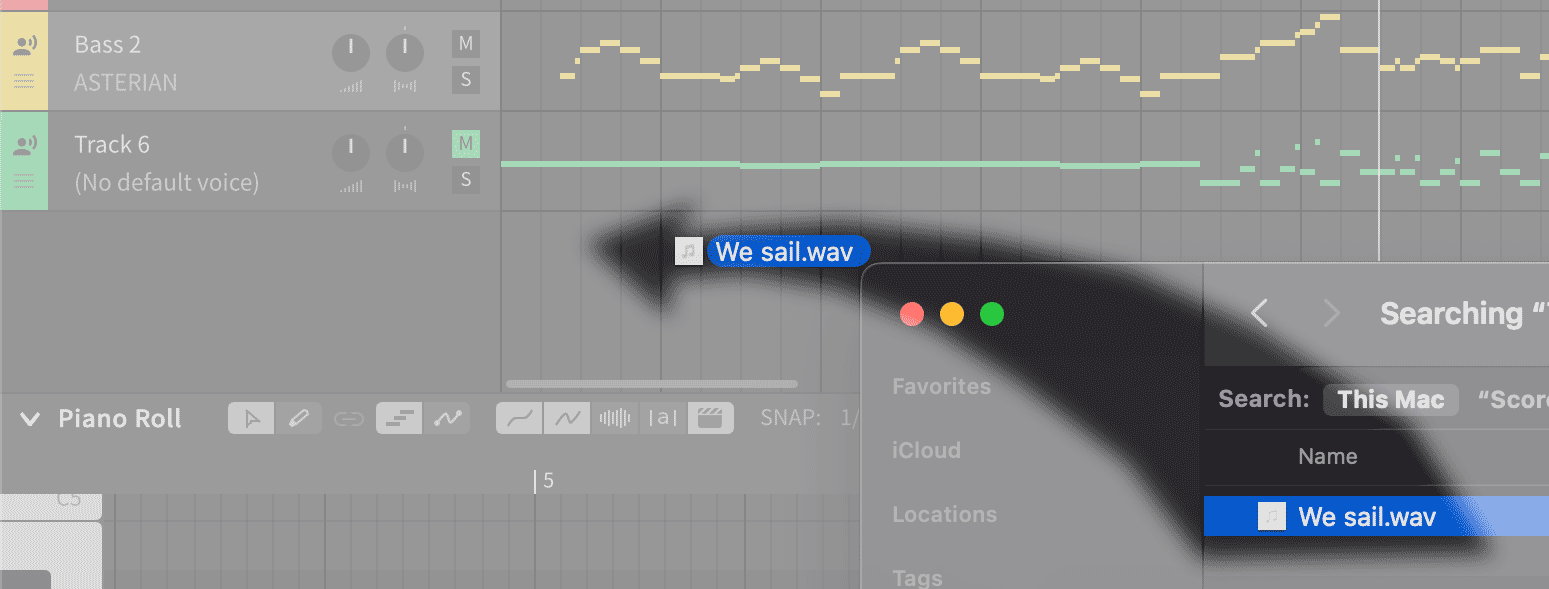Switch to note editing mode icon
This screenshot has width=1549, height=589.
(399, 418)
